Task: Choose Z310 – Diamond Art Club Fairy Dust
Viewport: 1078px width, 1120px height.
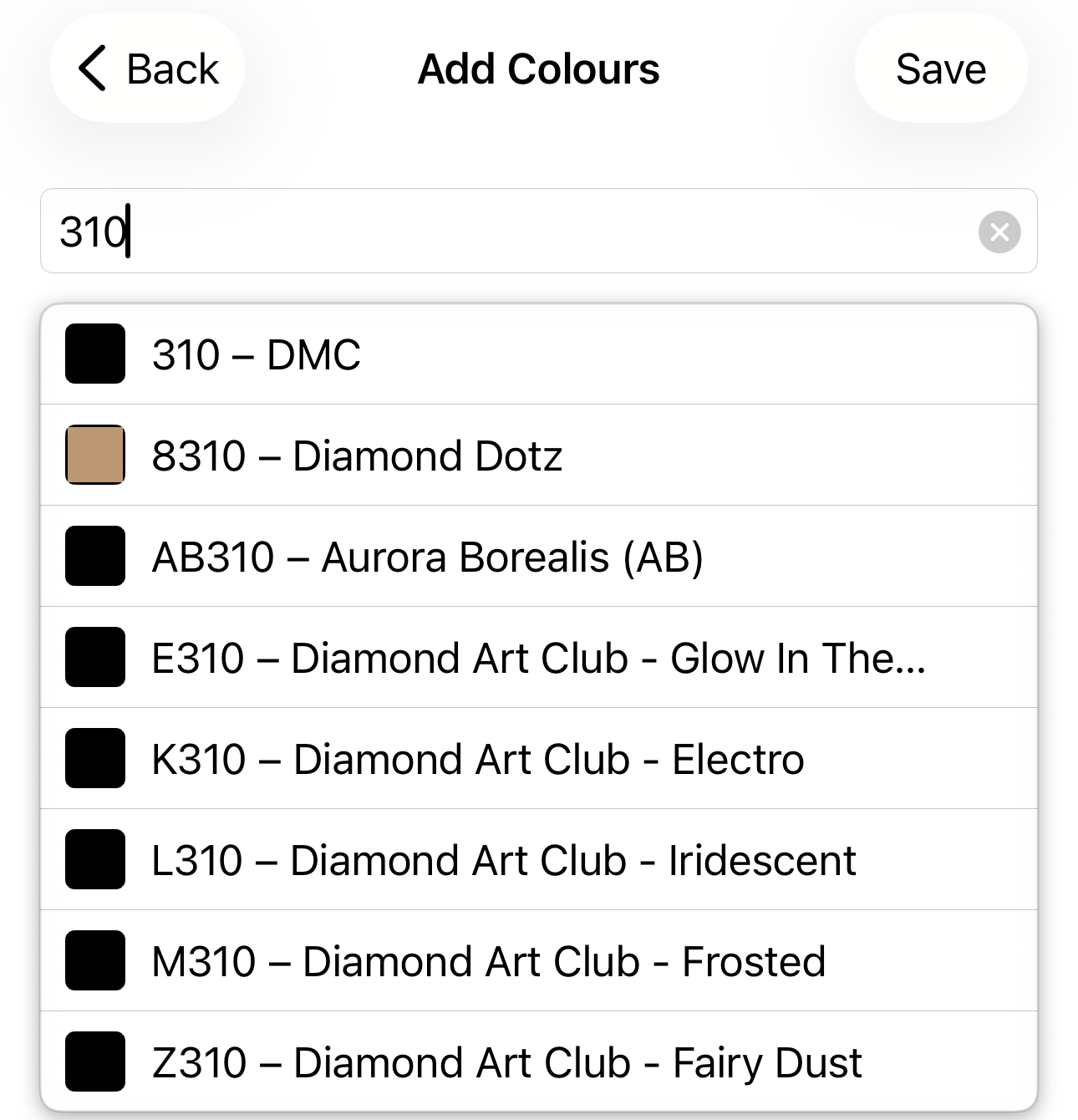Action: pyautogui.click(x=506, y=1062)
